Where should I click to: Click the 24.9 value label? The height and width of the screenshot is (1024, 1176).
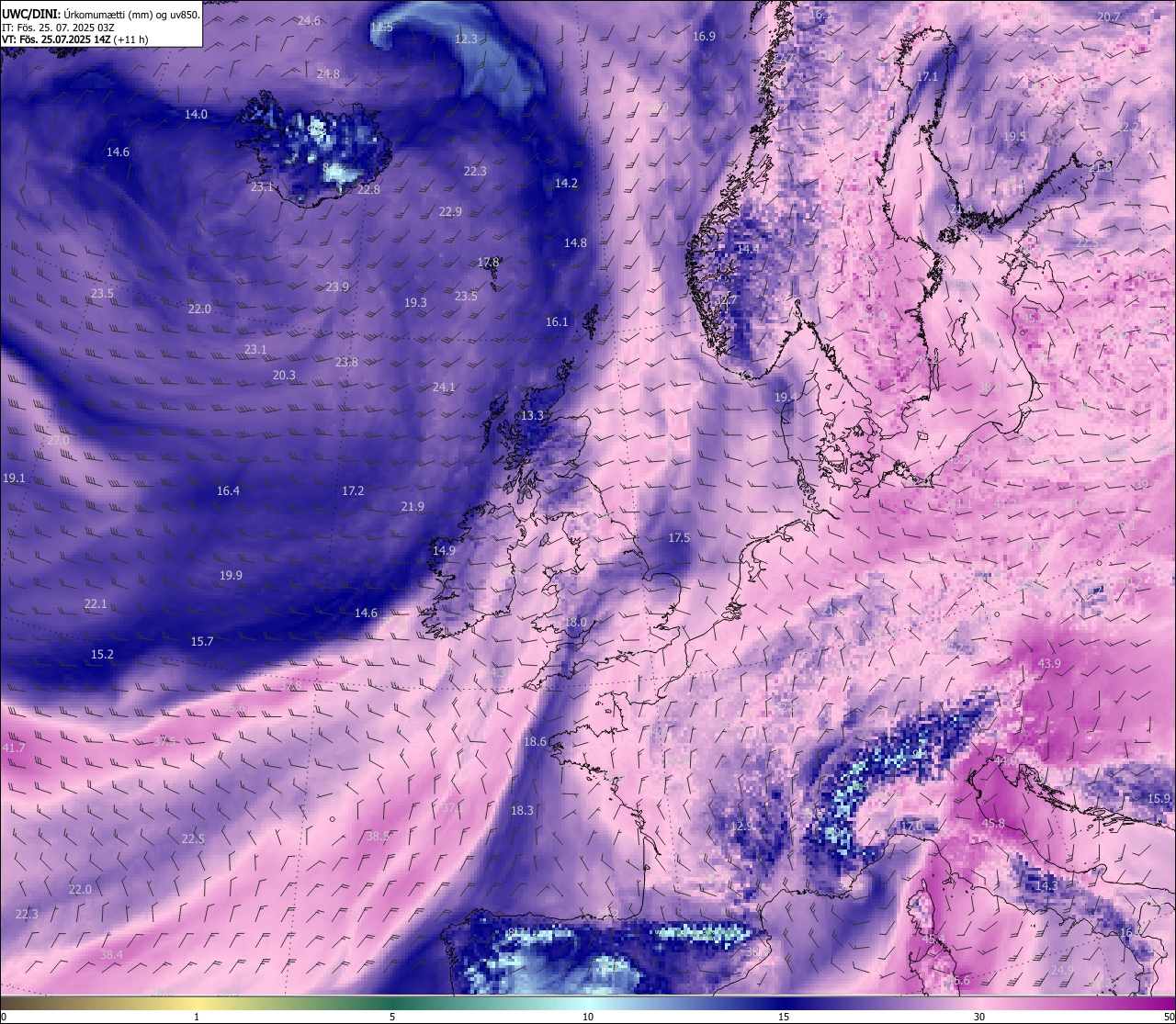click(1062, 970)
